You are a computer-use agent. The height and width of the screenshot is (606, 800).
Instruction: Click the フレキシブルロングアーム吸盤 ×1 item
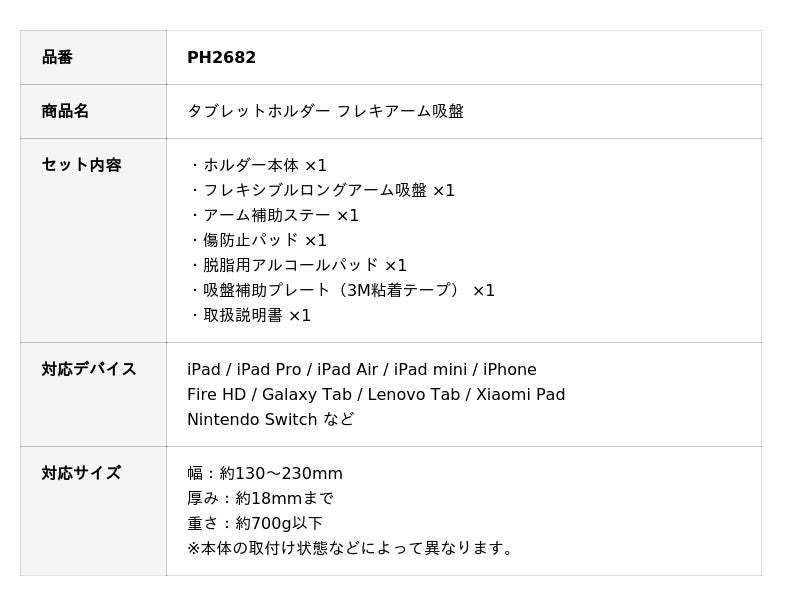tap(323, 191)
